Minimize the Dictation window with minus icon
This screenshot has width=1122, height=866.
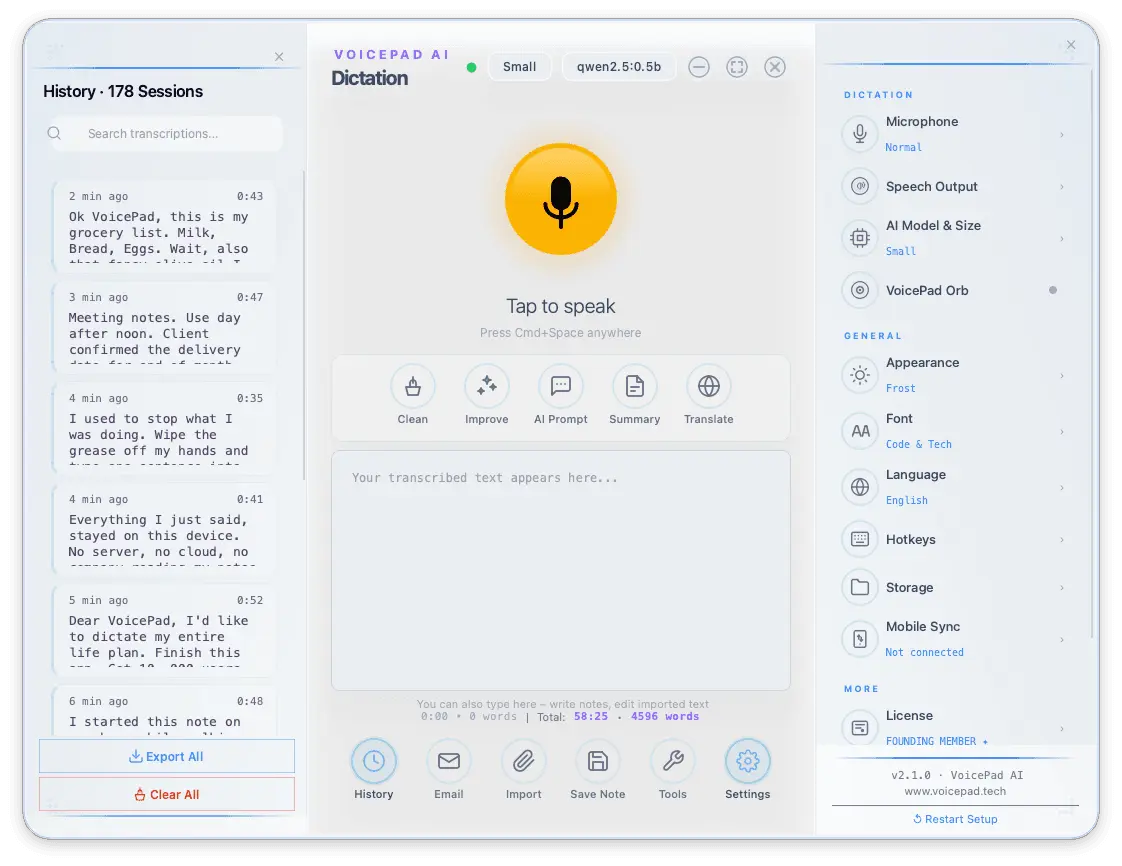[699, 67]
